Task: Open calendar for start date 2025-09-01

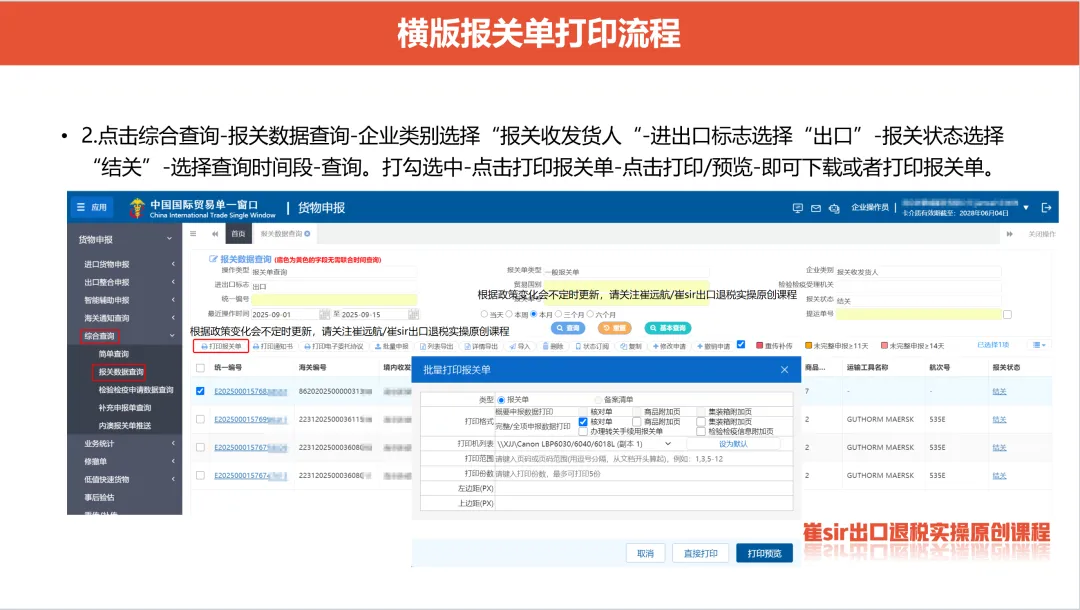Action: tap(325, 314)
